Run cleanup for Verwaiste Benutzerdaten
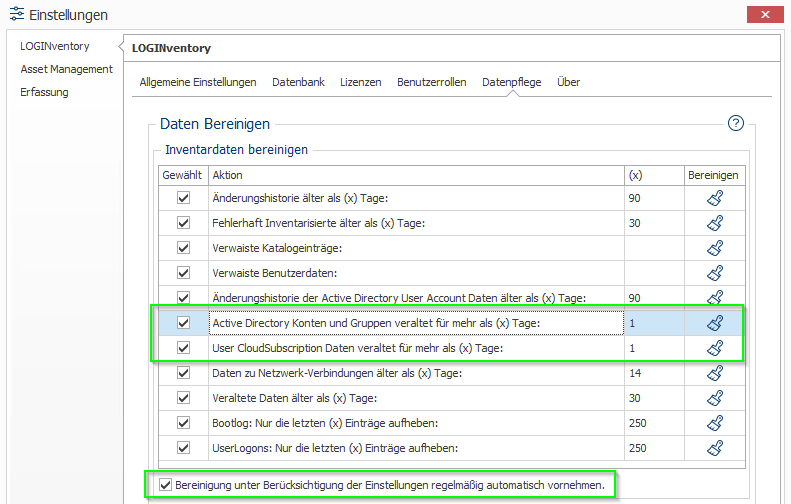The height and width of the screenshot is (504, 791). click(715, 273)
